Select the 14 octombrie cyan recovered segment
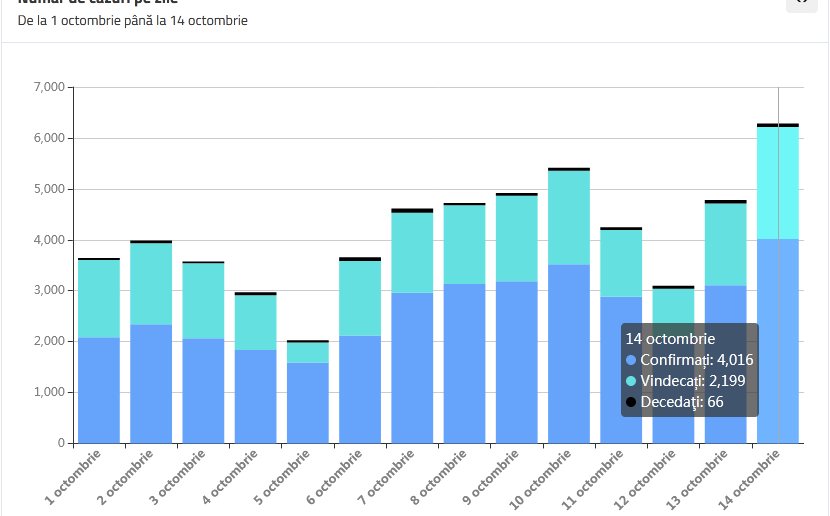Viewport: 830px width, 516px height. tap(778, 182)
